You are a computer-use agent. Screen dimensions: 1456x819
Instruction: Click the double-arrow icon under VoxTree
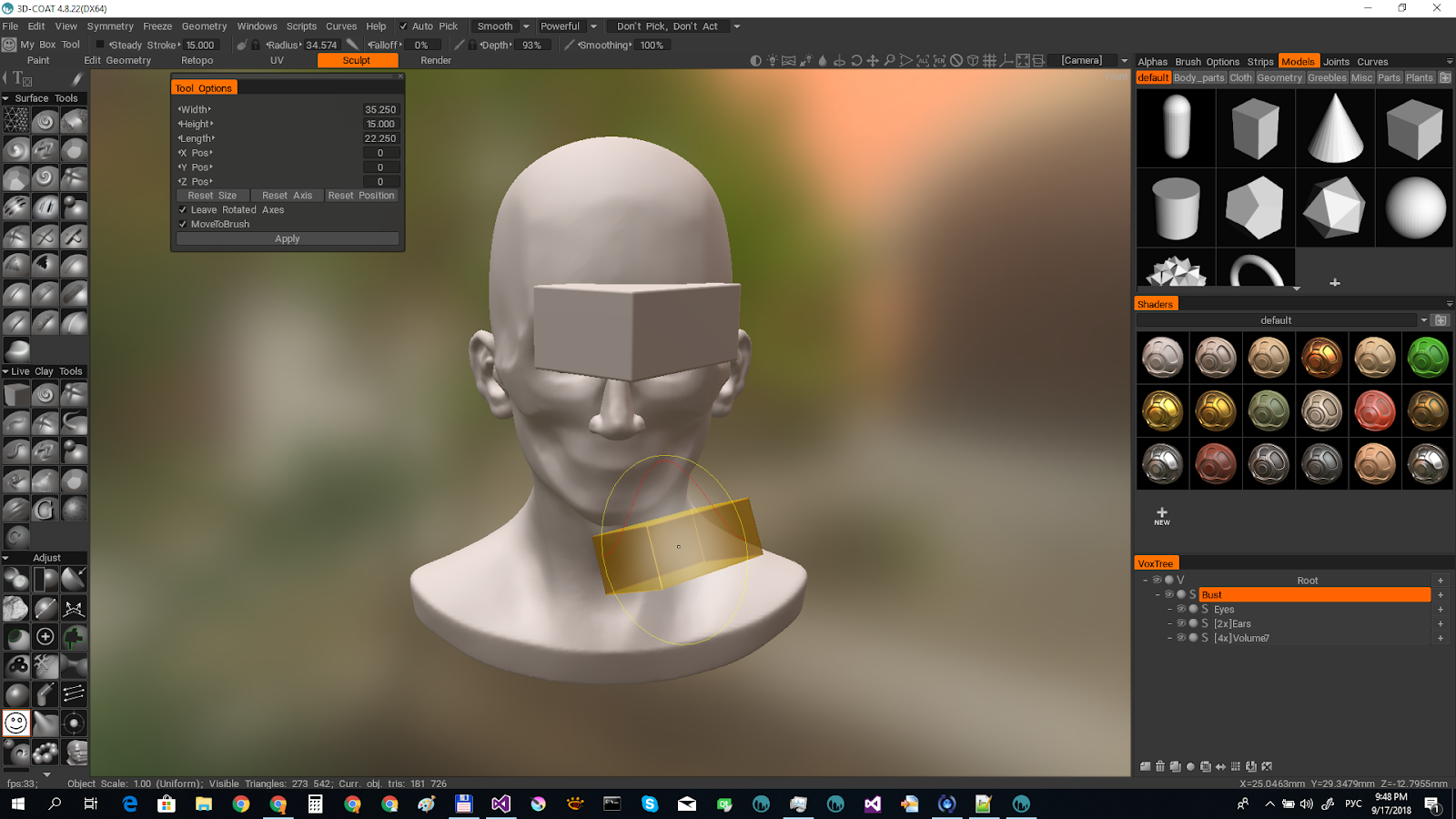(x=1220, y=766)
